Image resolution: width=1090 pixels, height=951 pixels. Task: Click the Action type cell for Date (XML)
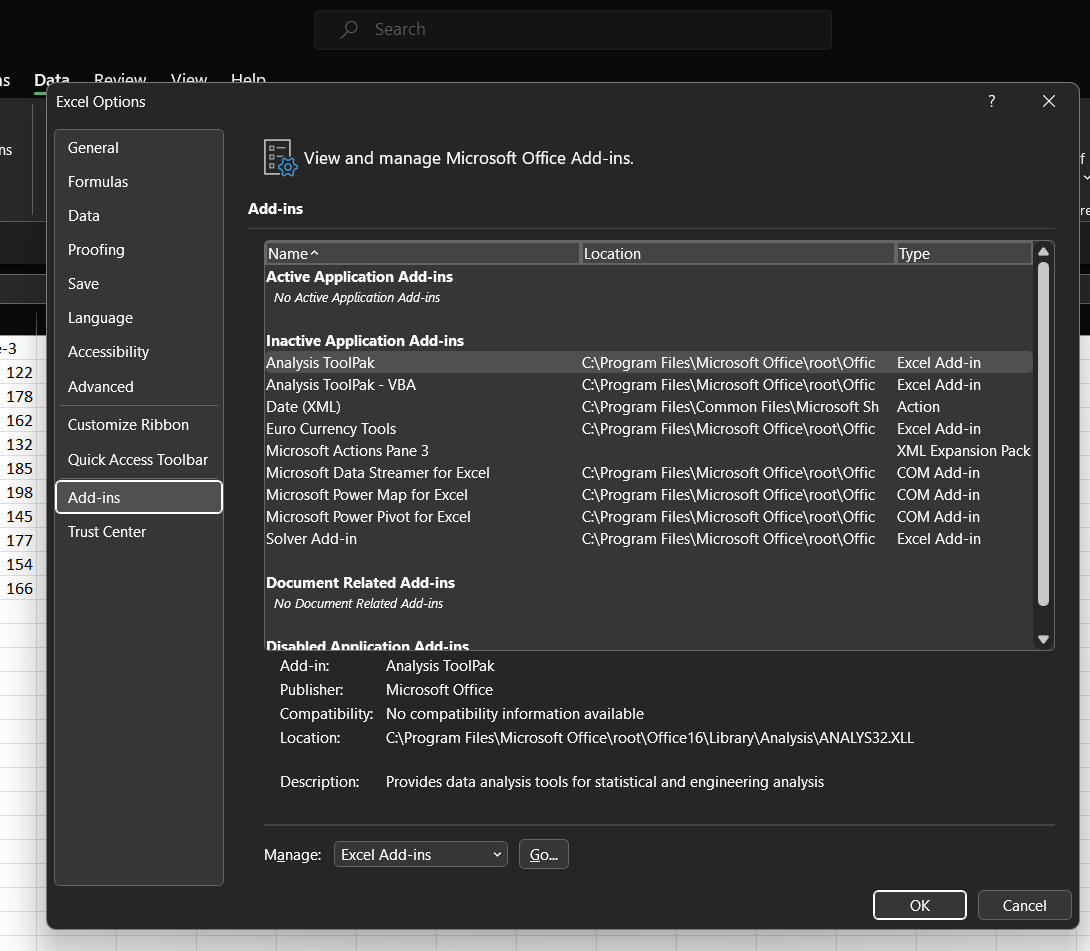tap(918, 407)
